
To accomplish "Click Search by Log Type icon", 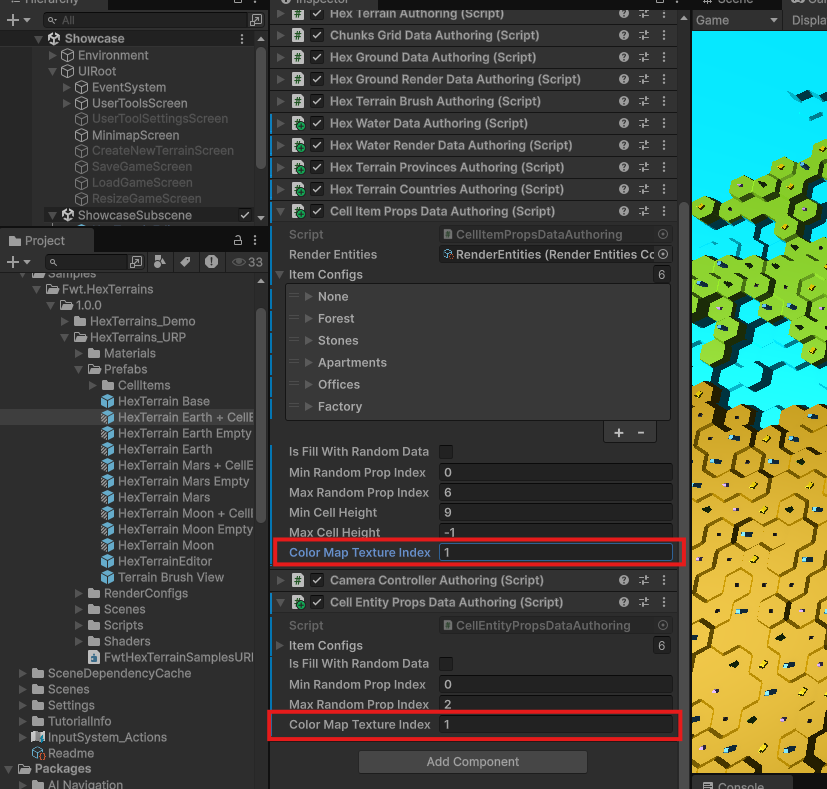I will pyautogui.click(x=211, y=262).
